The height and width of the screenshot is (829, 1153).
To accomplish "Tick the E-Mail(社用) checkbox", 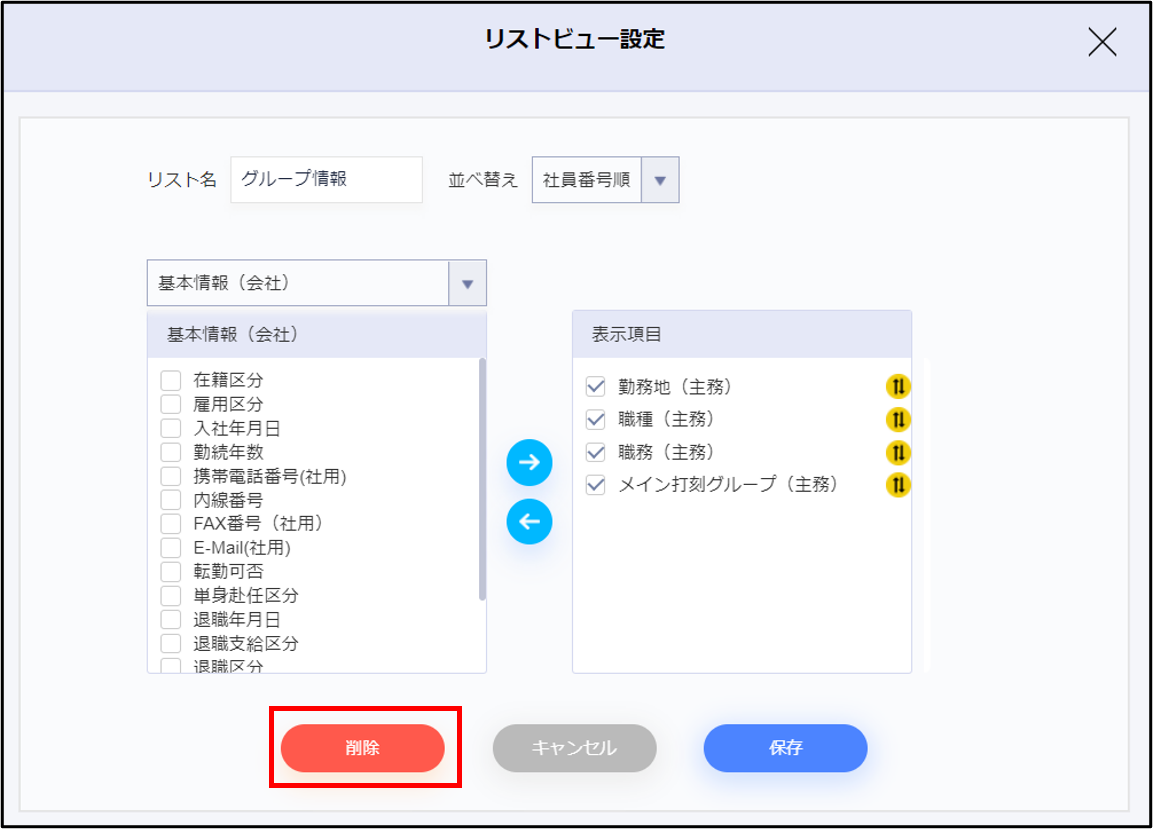I will coord(171,547).
